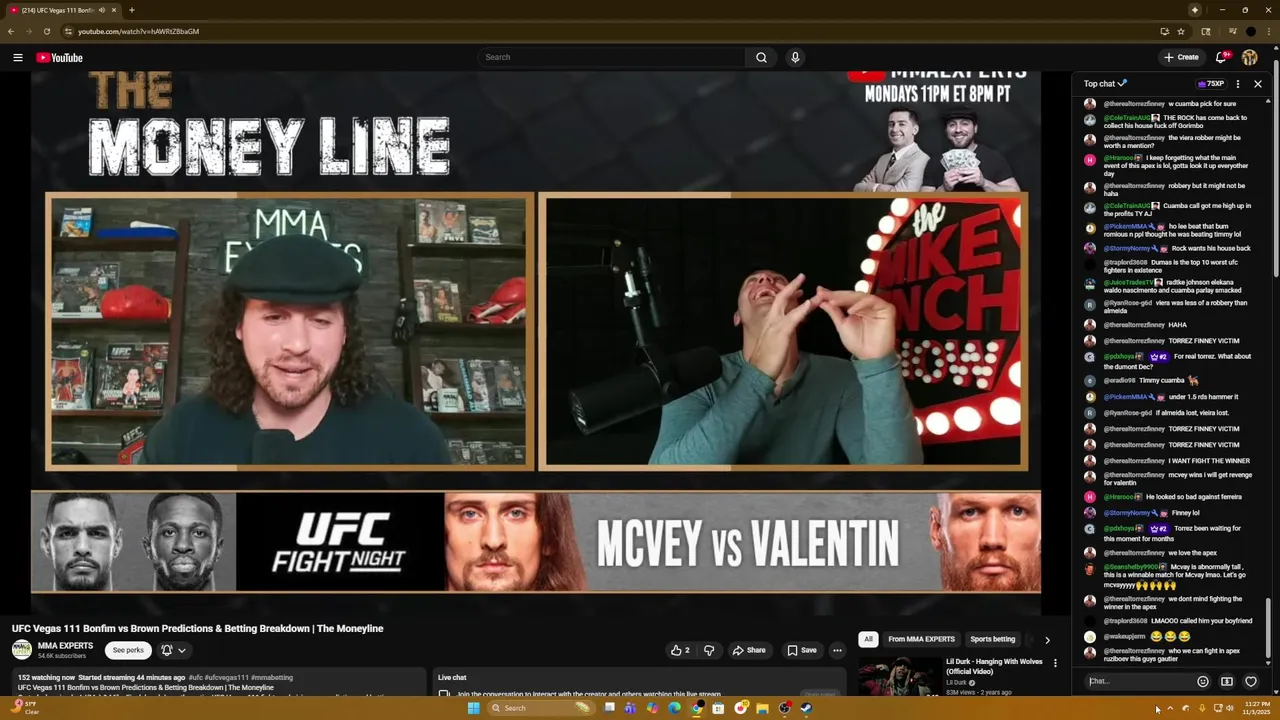Screen dimensions: 1280x720
Task: Open the 75XP channel points badge
Action: click(1212, 84)
